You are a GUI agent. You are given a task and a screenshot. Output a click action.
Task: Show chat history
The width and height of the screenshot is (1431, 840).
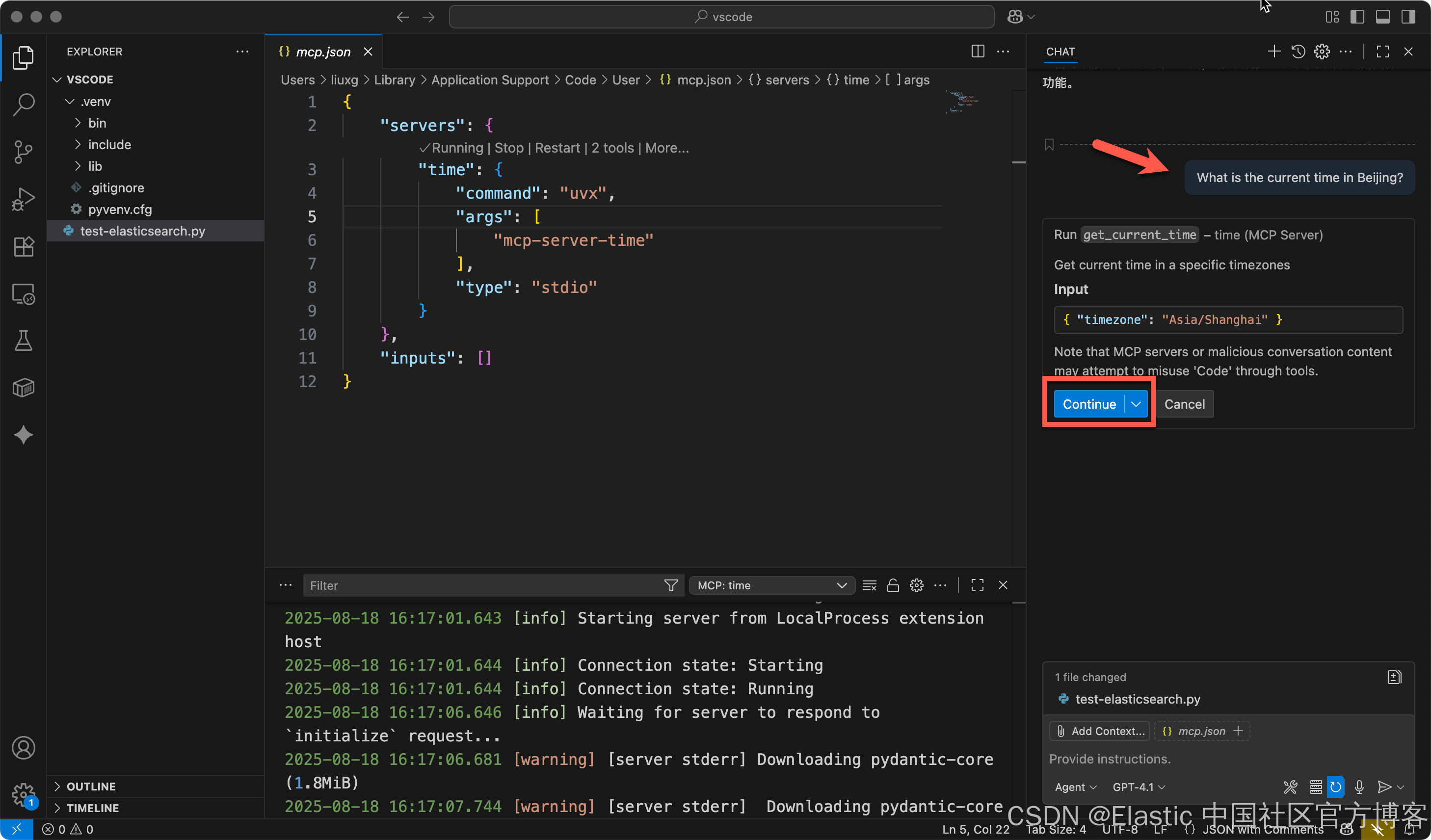click(x=1298, y=52)
